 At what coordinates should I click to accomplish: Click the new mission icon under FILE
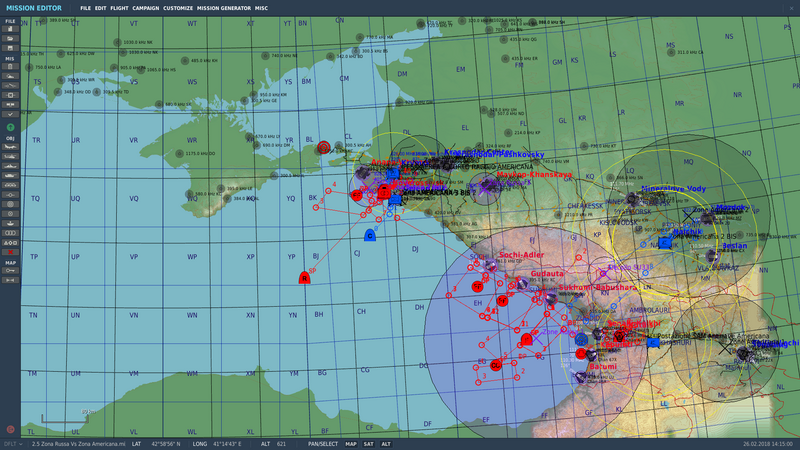pos(11,28)
